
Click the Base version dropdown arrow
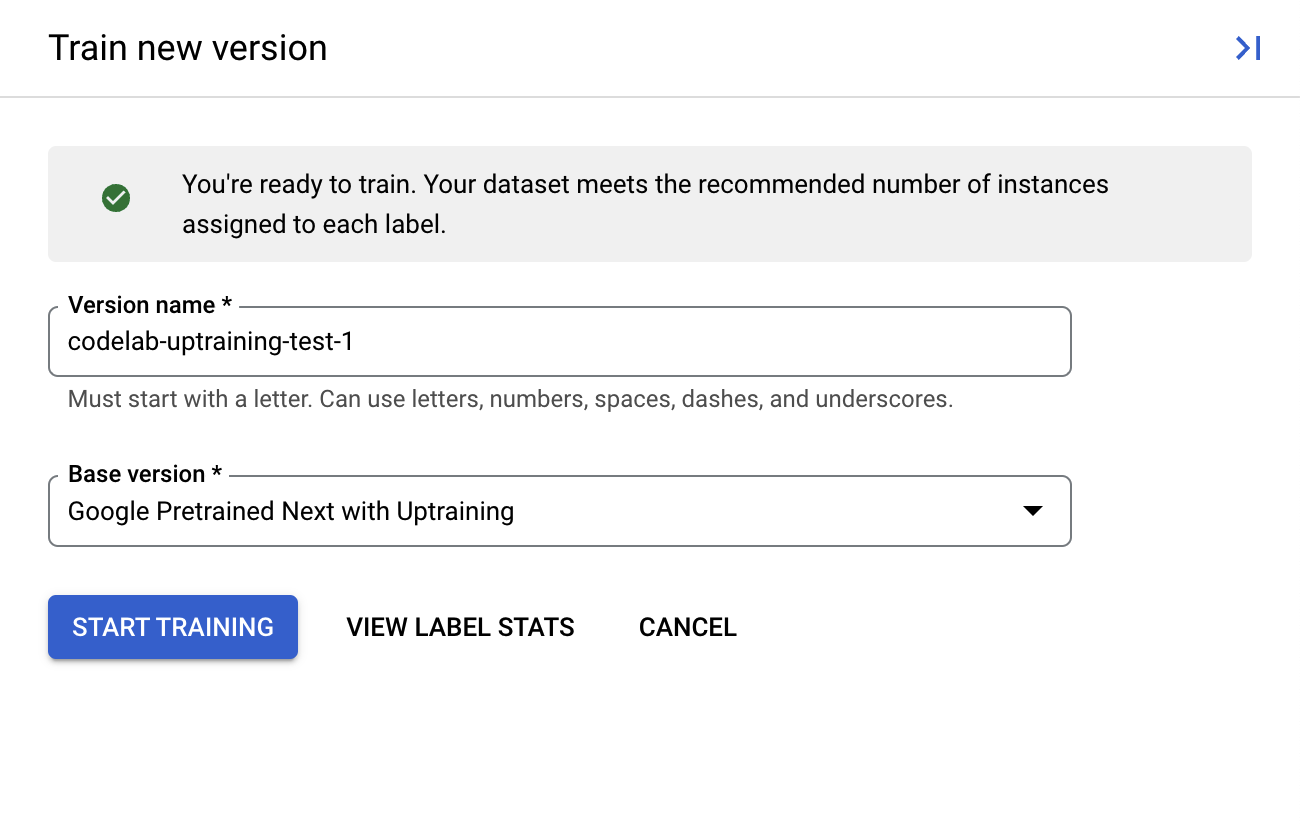[x=1033, y=511]
